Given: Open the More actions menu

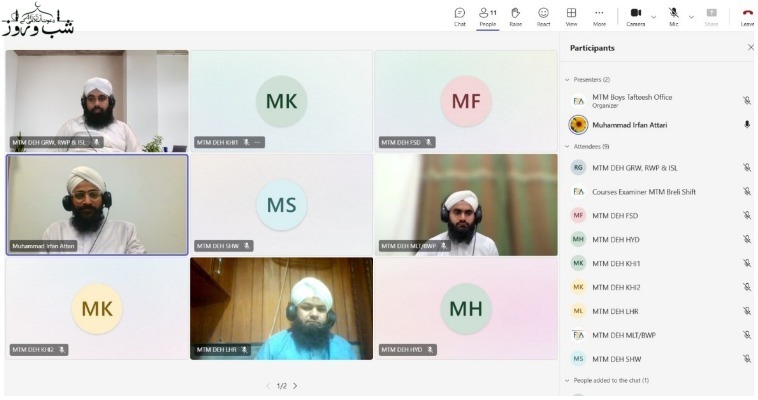Looking at the screenshot, I should click(599, 15).
